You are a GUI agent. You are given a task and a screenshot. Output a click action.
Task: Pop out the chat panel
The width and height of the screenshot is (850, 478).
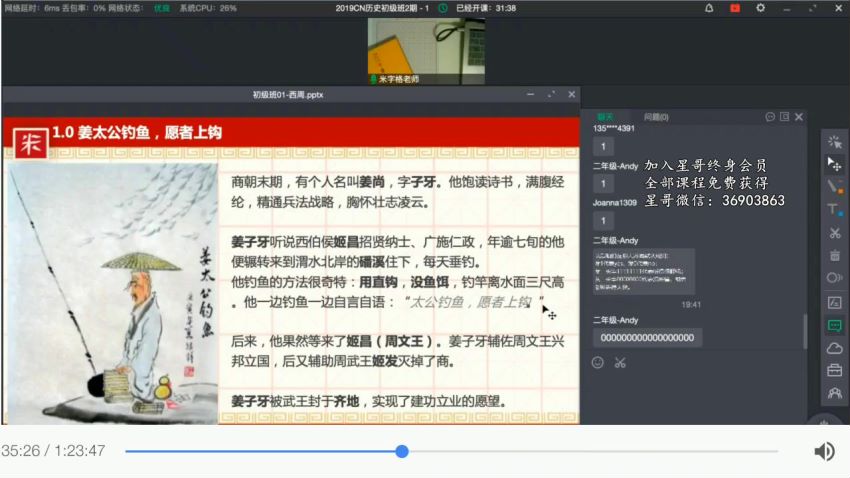click(784, 117)
